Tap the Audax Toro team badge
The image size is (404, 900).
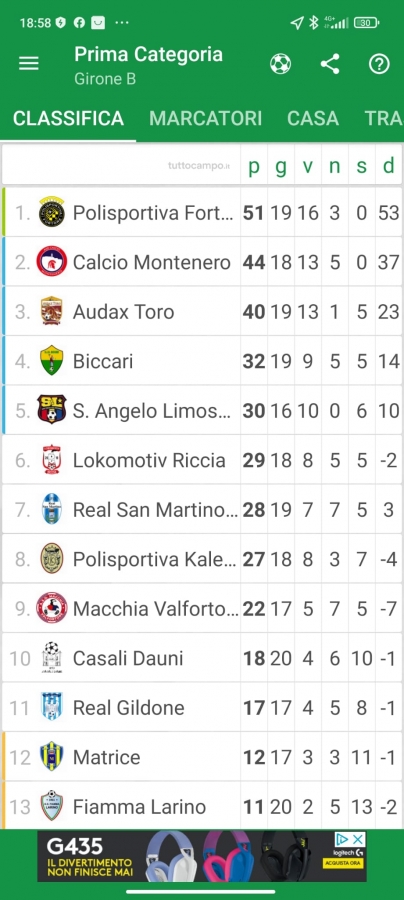52,311
